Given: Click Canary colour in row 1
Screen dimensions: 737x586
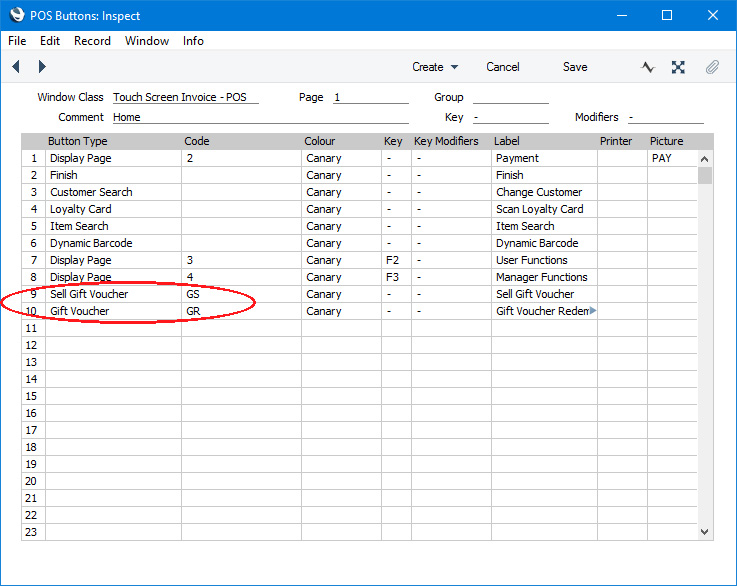Looking at the screenshot, I should [341, 158].
